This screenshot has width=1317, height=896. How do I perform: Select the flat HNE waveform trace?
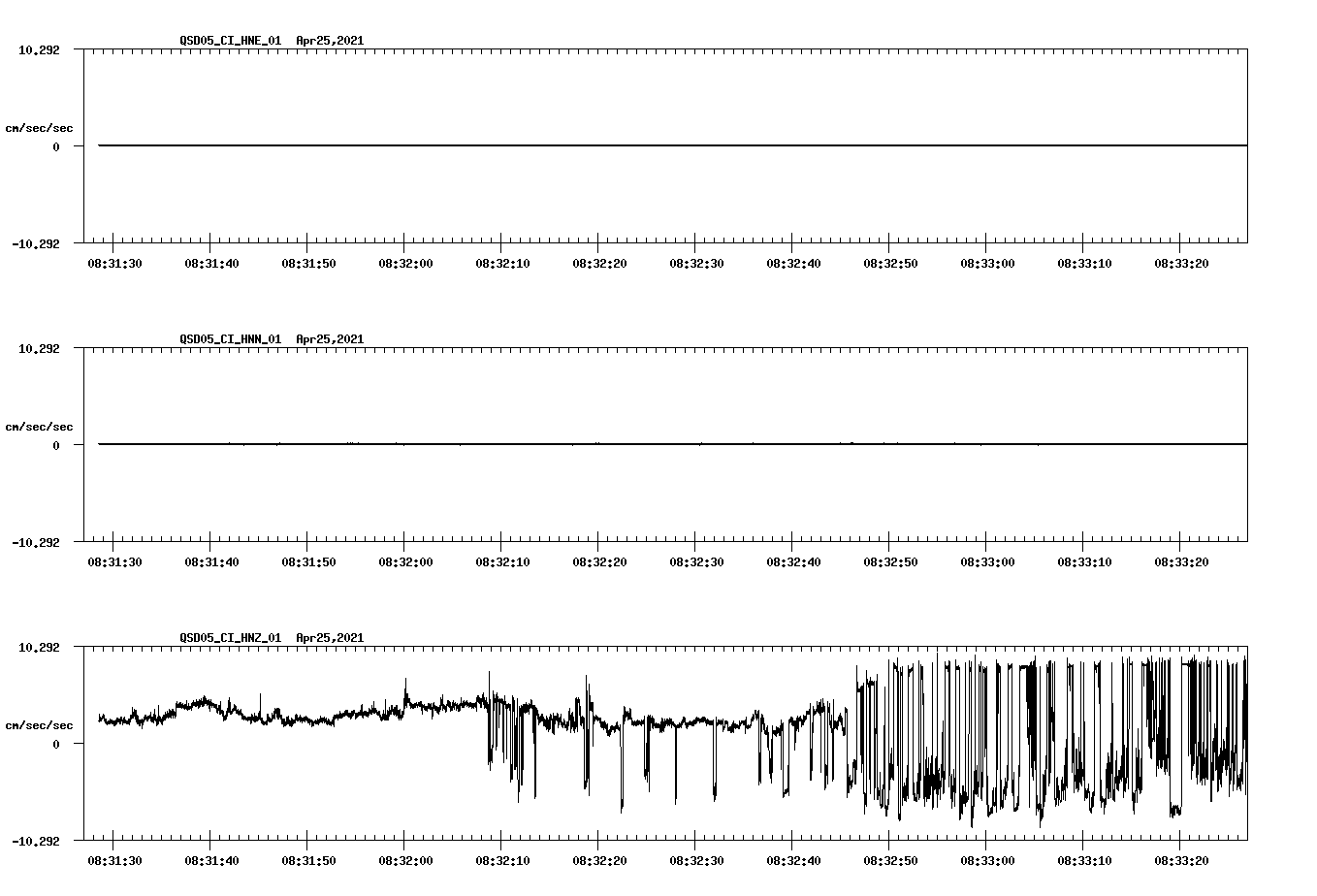582,145
